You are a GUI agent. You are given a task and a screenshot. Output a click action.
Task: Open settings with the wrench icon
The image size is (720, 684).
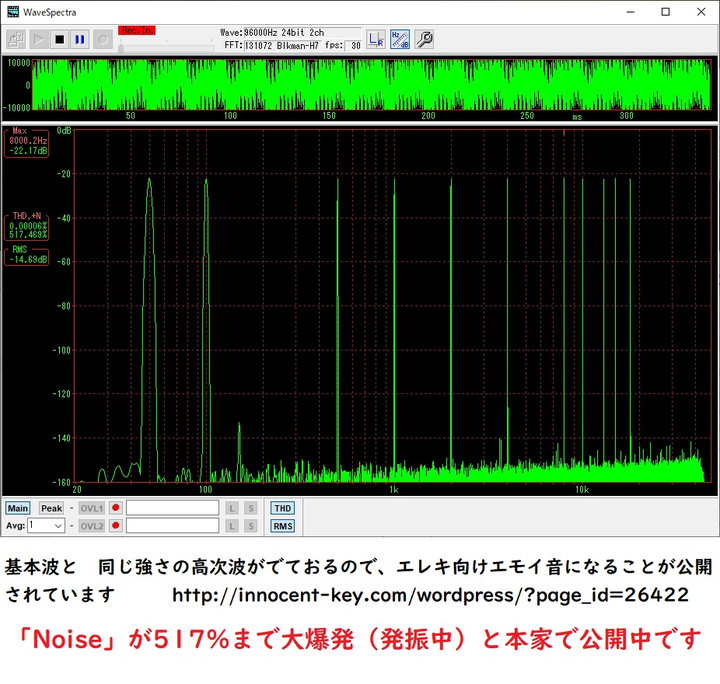click(x=424, y=39)
